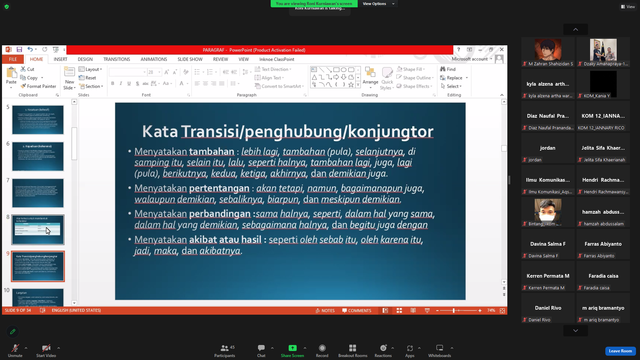Open the font size combo box
Screen dimensions: 640x360
[x=154, y=72]
